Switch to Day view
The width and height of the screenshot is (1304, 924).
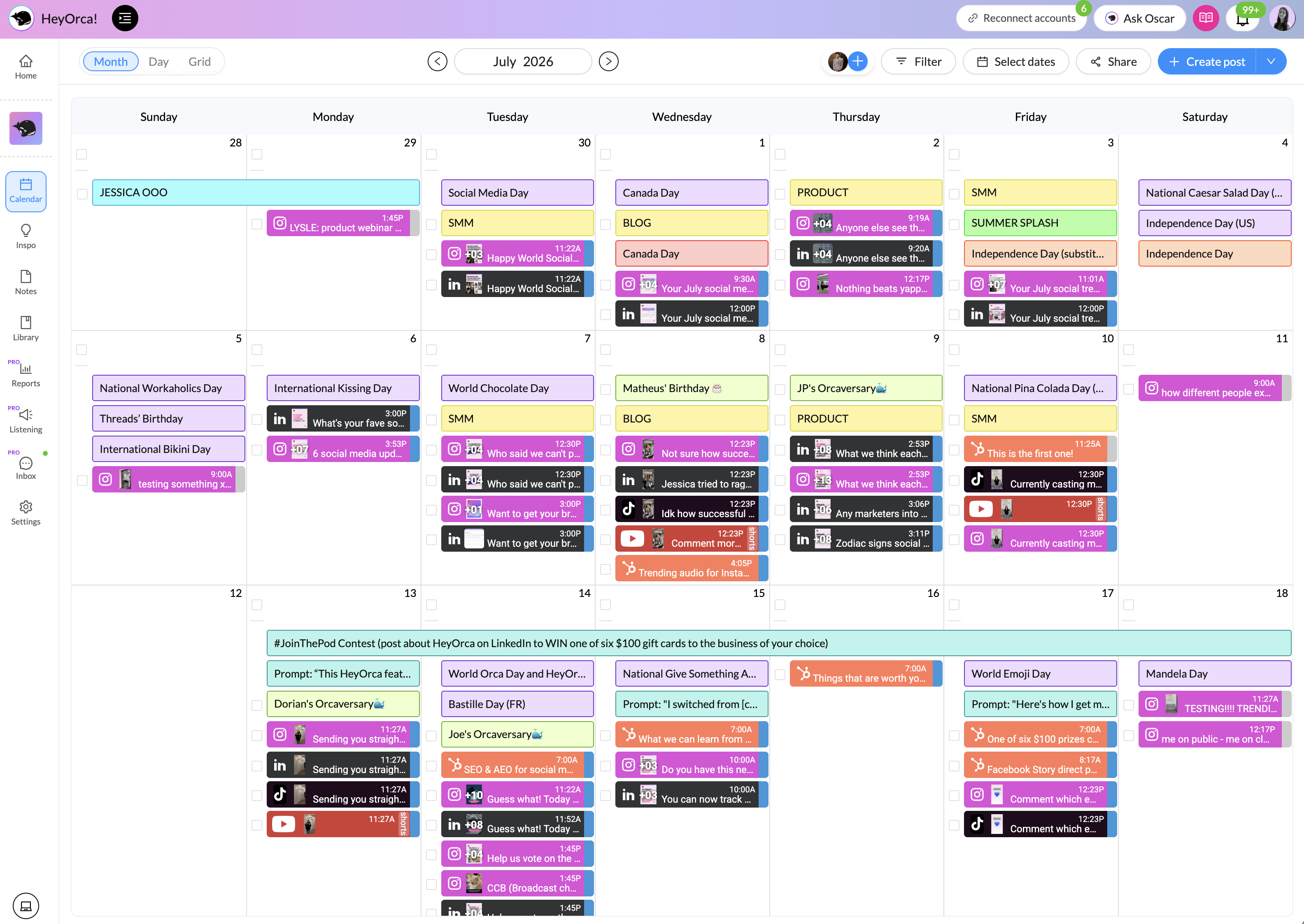(158, 61)
